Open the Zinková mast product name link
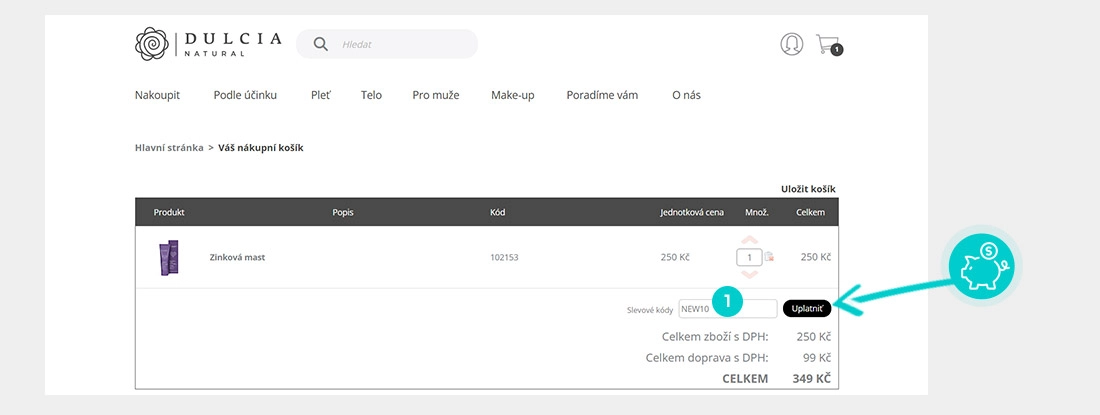 coord(237,257)
